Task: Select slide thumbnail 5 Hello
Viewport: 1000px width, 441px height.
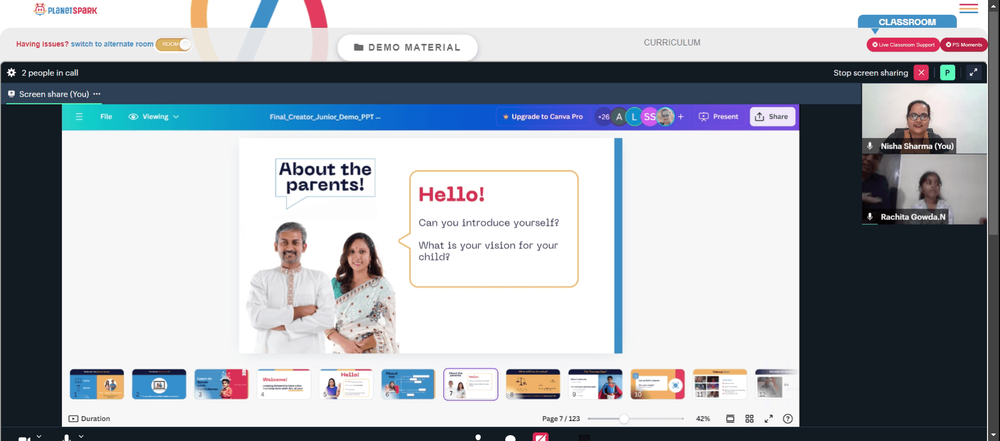Action: pyautogui.click(x=346, y=384)
